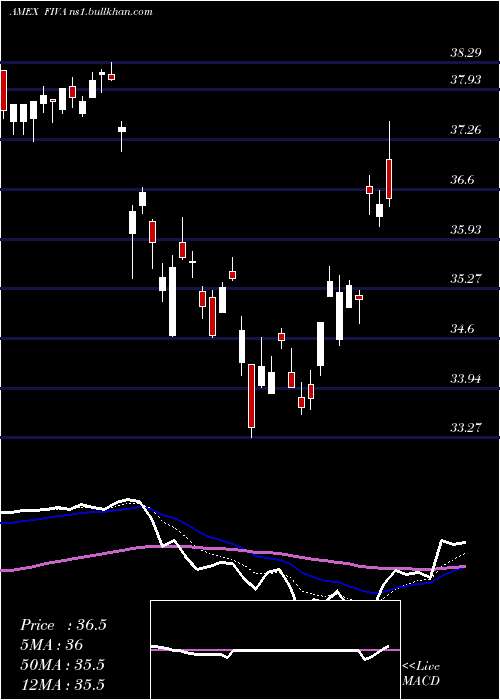
Task: Click the 50MA : 35.5 readout
Action: 62,665
